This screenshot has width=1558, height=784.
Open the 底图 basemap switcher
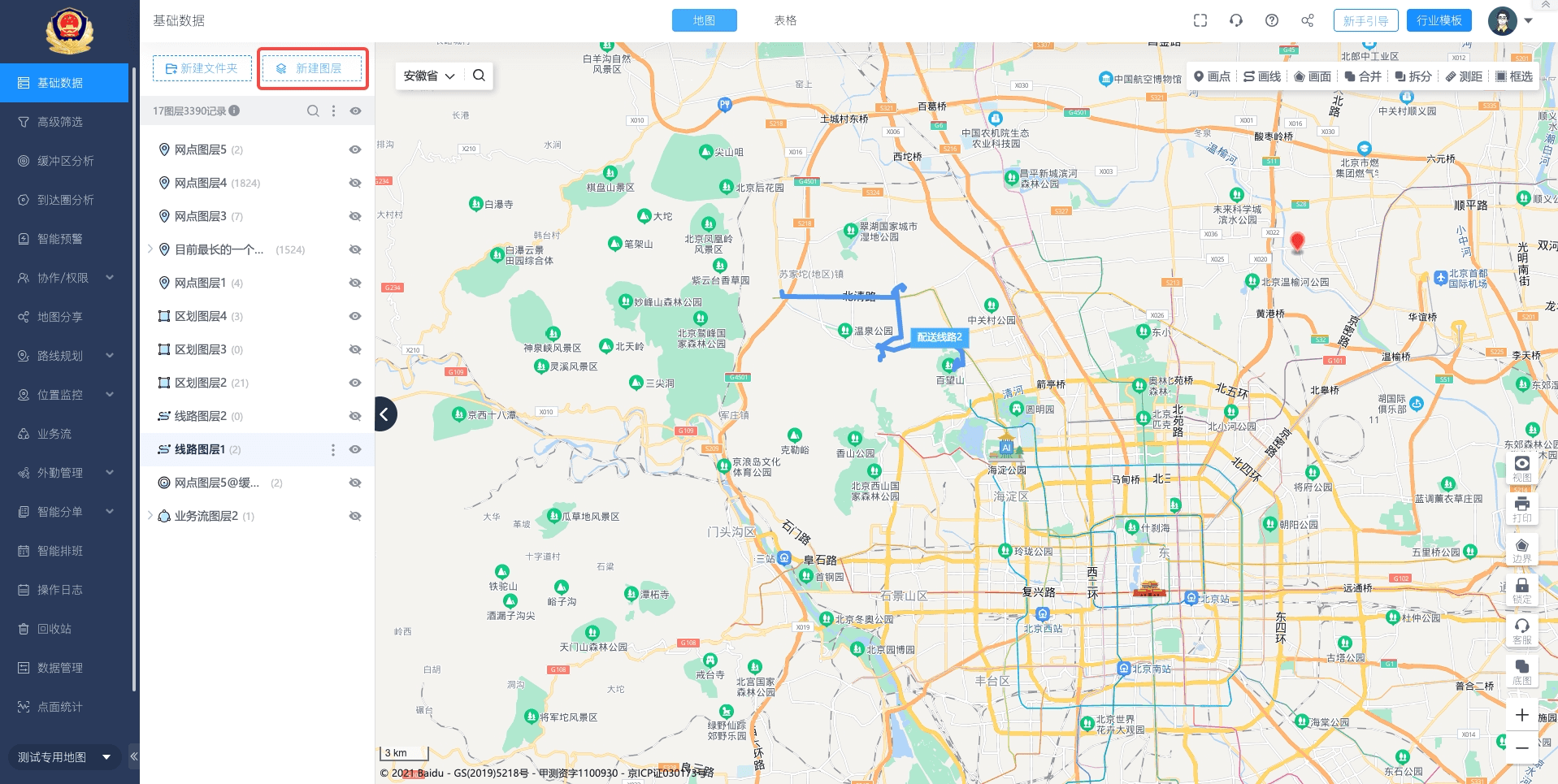point(1521,671)
